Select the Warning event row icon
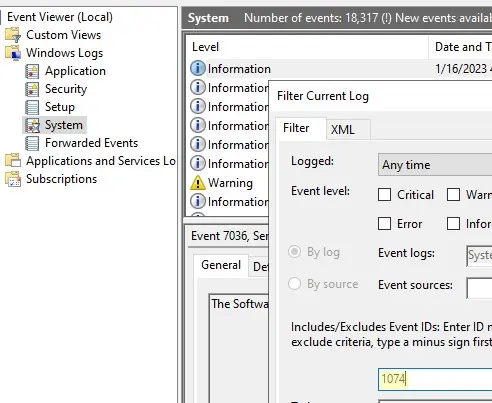This screenshot has width=492, height=403. click(198, 183)
